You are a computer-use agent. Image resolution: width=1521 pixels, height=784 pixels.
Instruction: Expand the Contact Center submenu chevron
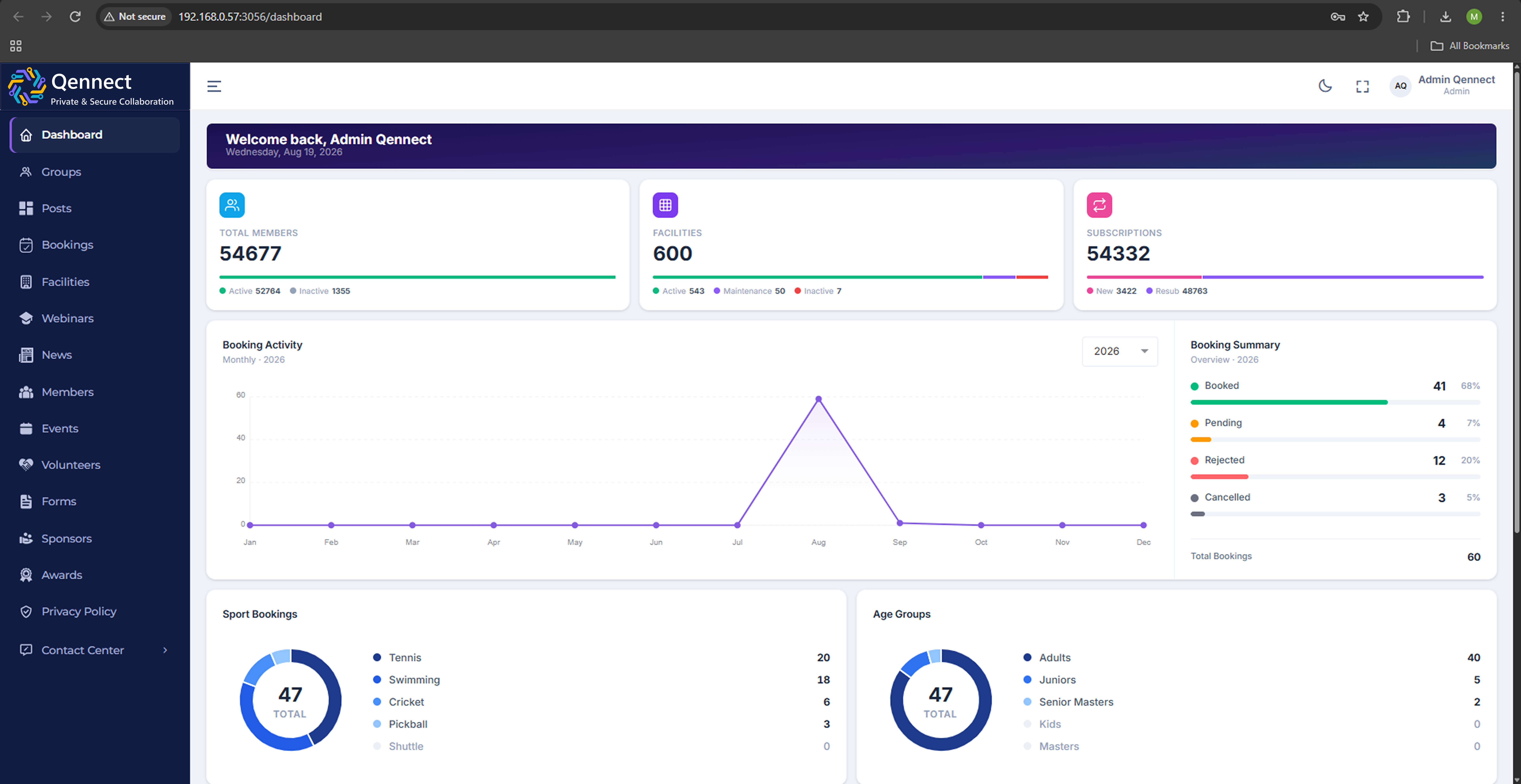point(165,650)
